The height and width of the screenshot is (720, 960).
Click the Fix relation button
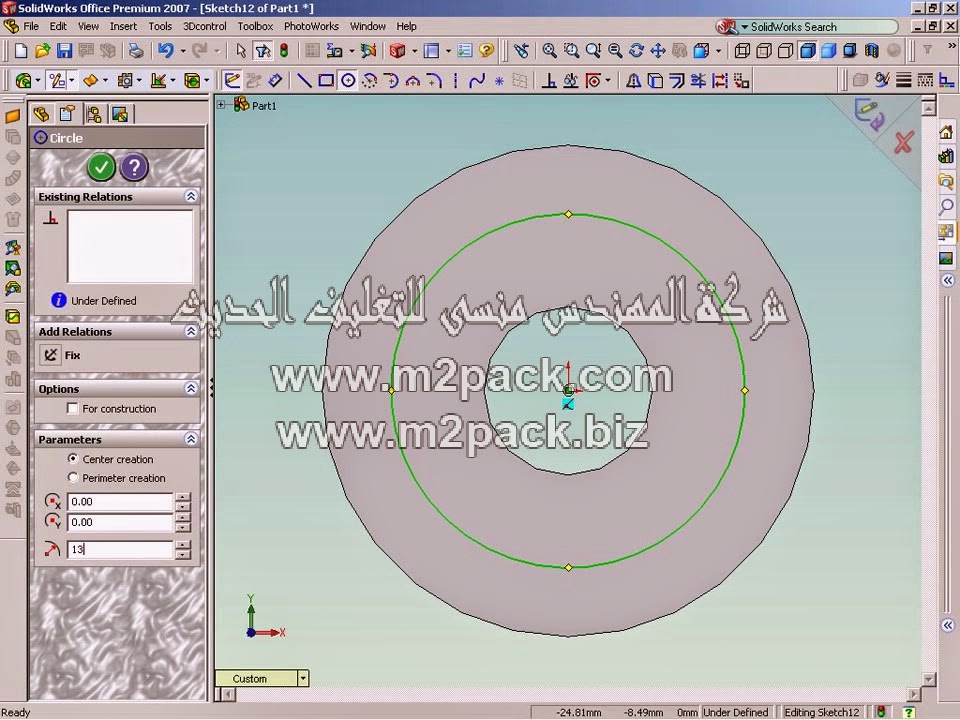click(x=51, y=355)
